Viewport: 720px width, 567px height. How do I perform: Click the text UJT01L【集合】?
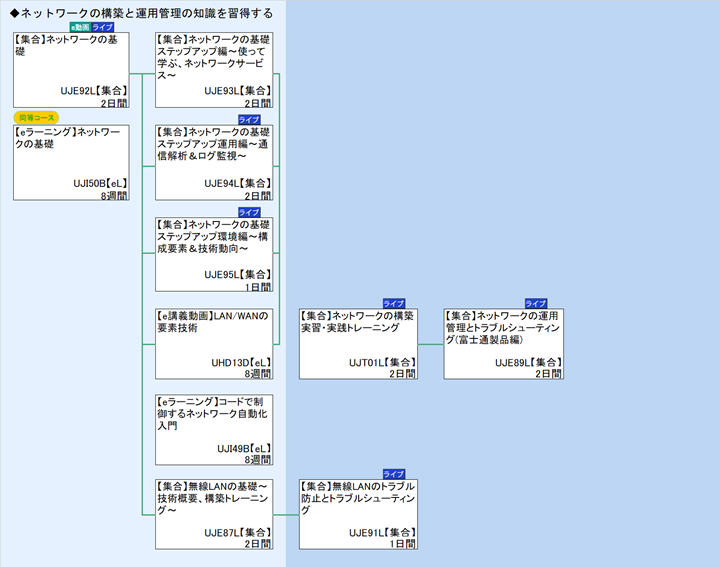[x=382, y=363]
